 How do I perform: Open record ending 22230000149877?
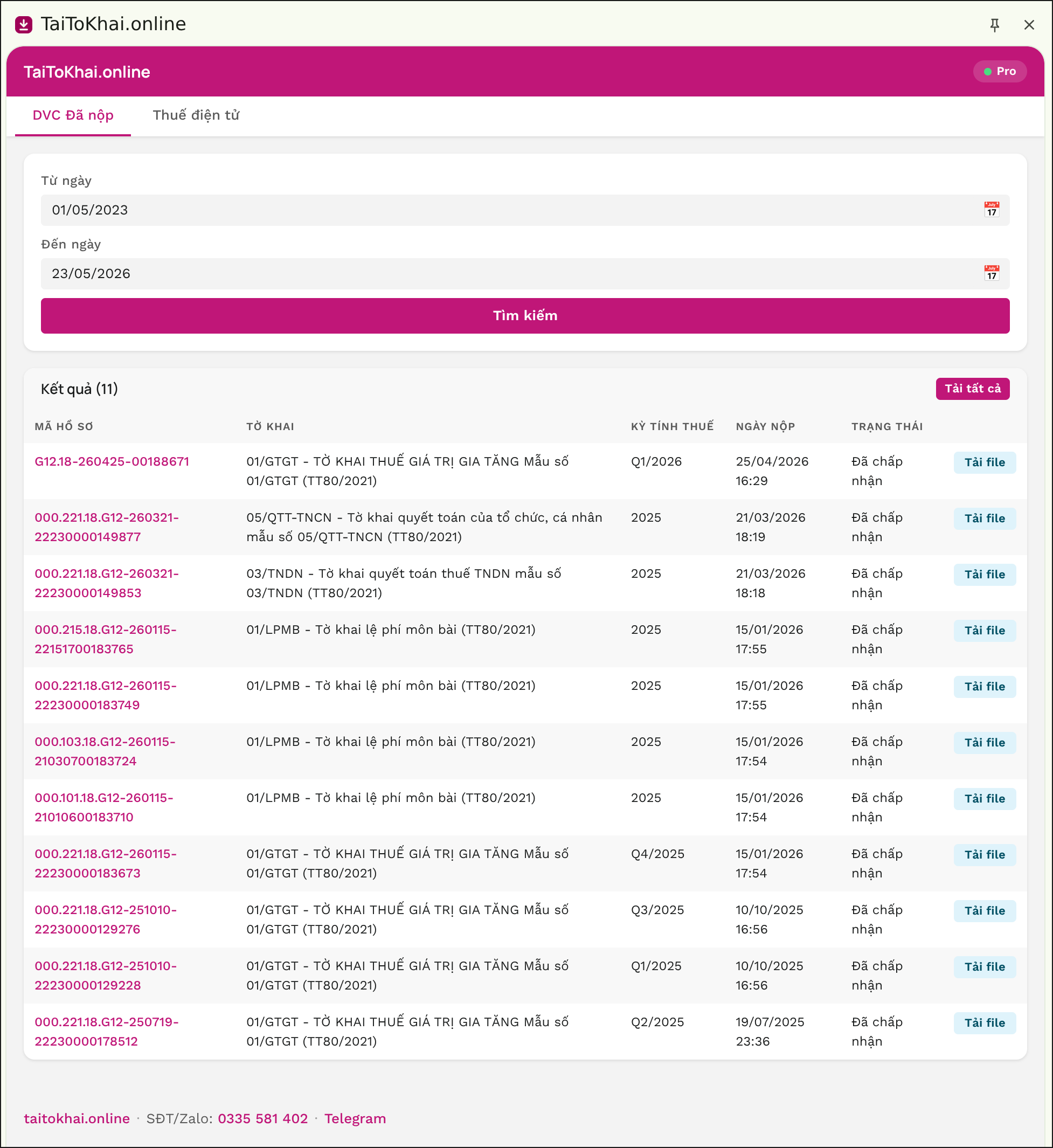pos(107,527)
